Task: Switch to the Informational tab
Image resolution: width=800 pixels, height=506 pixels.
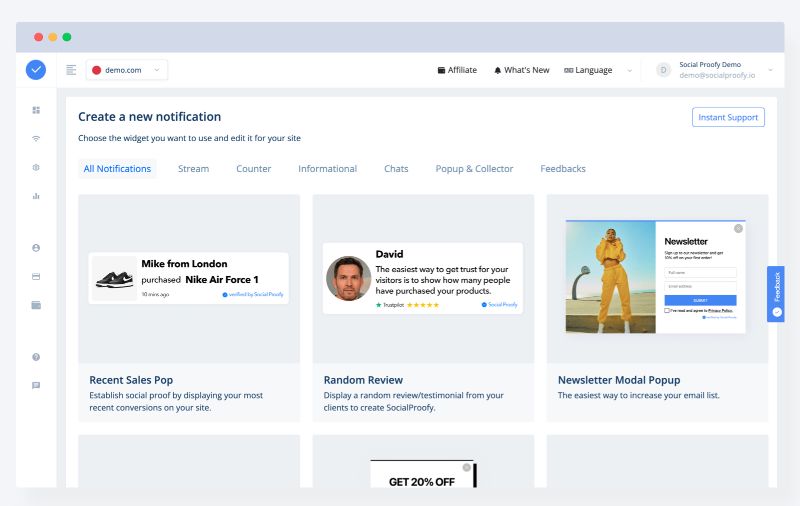Action: (x=328, y=169)
